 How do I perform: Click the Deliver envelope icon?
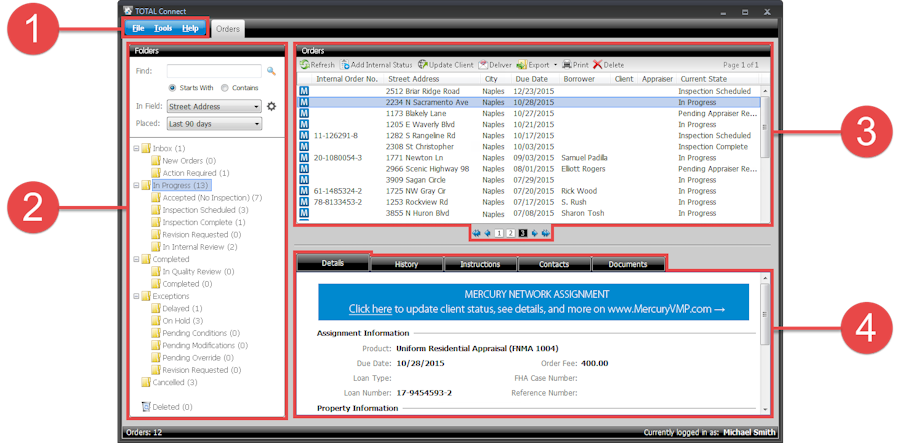click(x=483, y=65)
